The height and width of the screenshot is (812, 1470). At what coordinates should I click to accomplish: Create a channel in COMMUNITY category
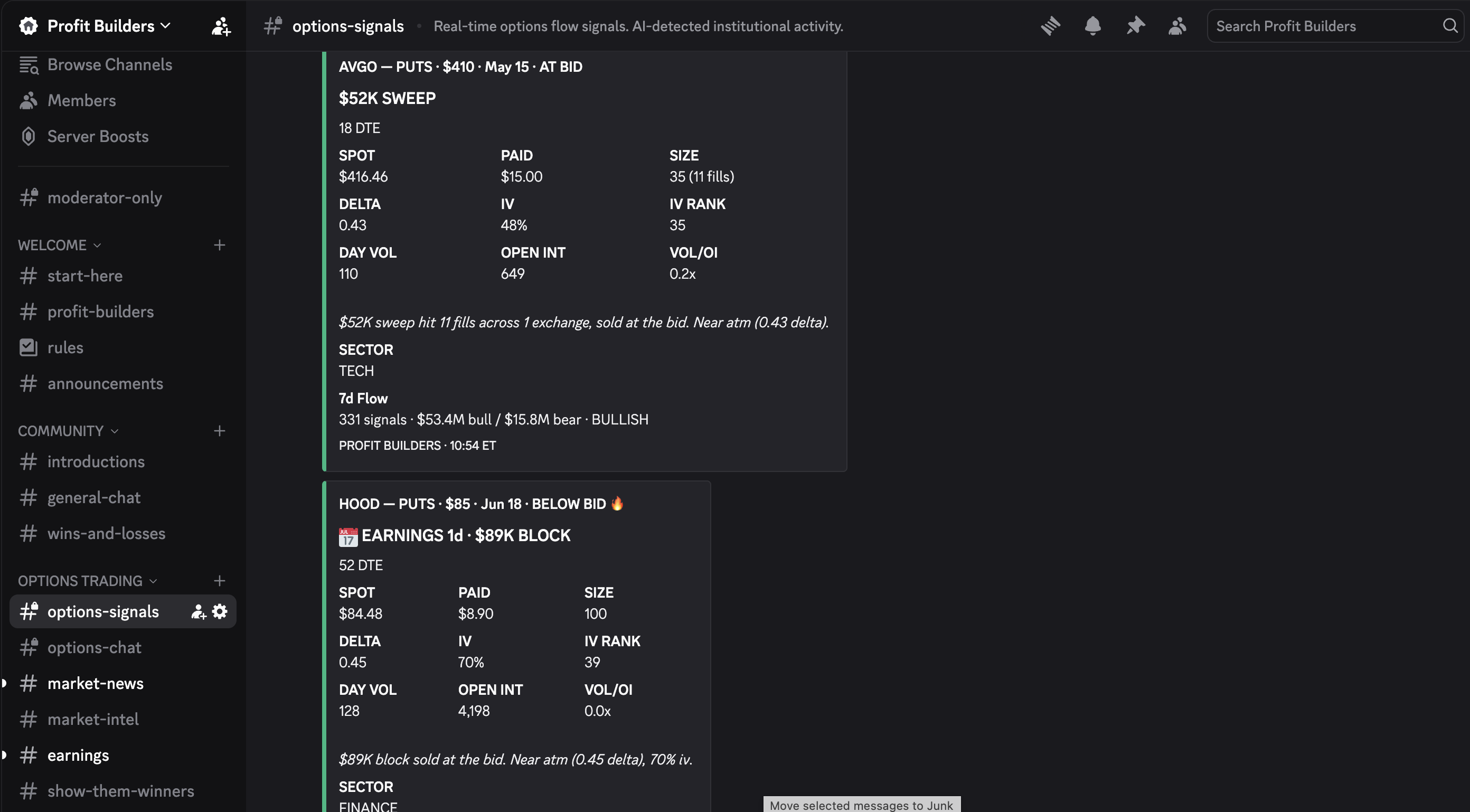tap(219, 431)
